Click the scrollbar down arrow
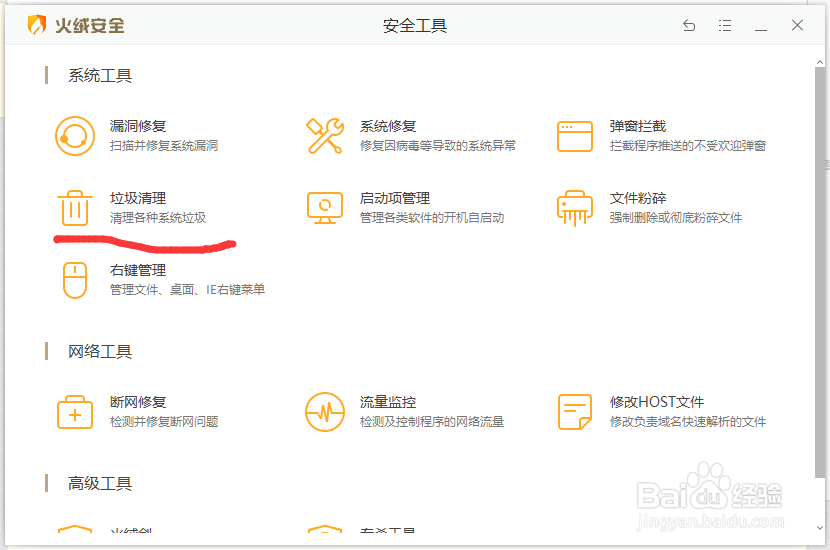This screenshot has width=830, height=550. coord(819,528)
